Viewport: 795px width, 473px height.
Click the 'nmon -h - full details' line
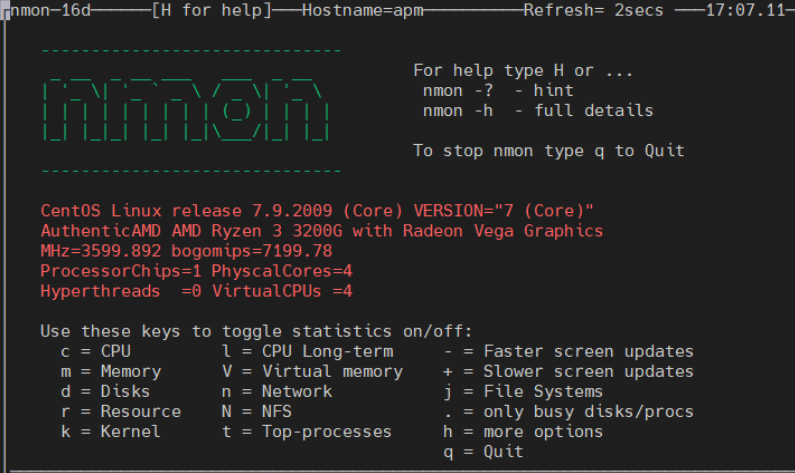point(538,111)
